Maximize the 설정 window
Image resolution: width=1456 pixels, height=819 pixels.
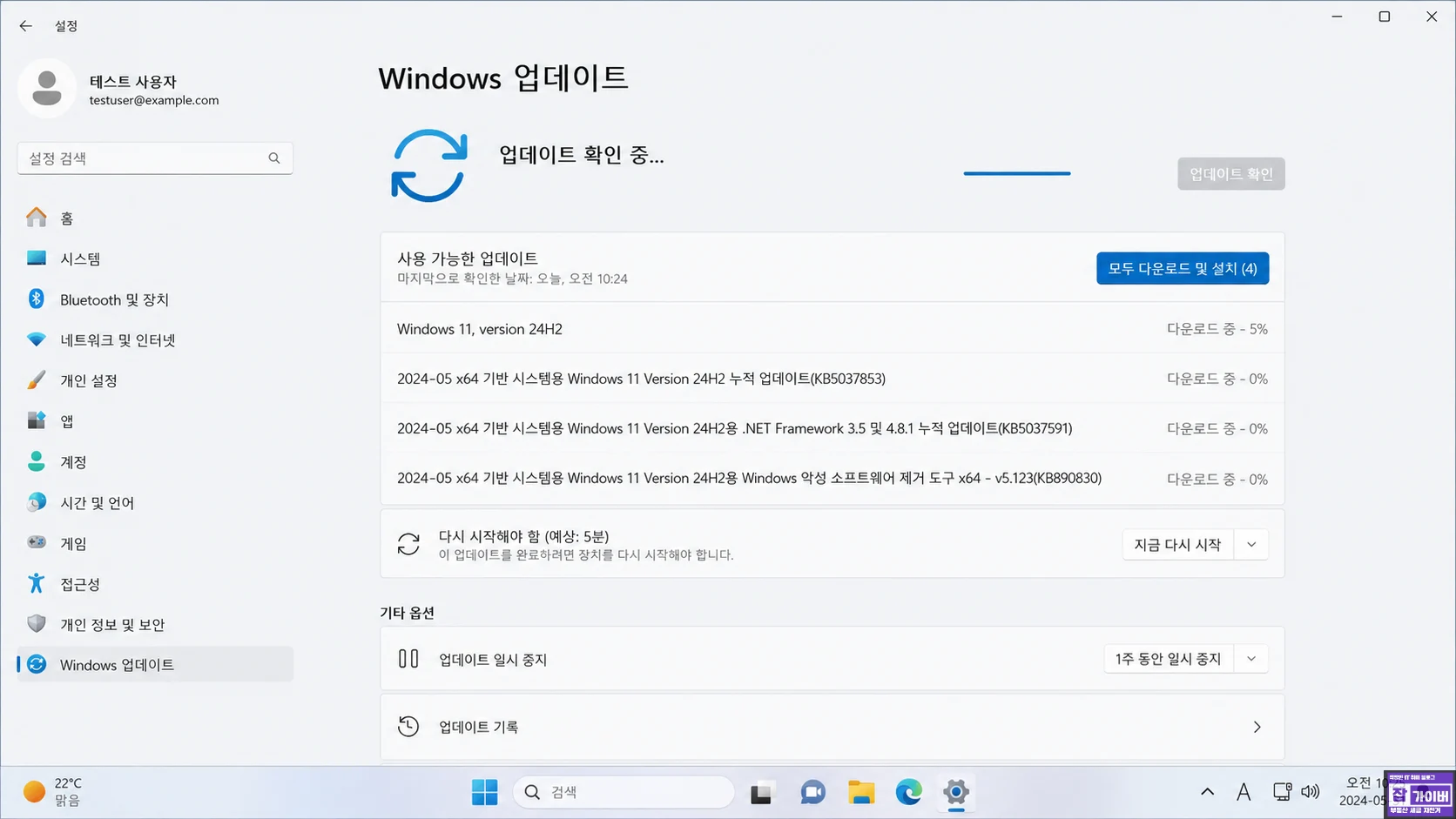pos(1385,17)
